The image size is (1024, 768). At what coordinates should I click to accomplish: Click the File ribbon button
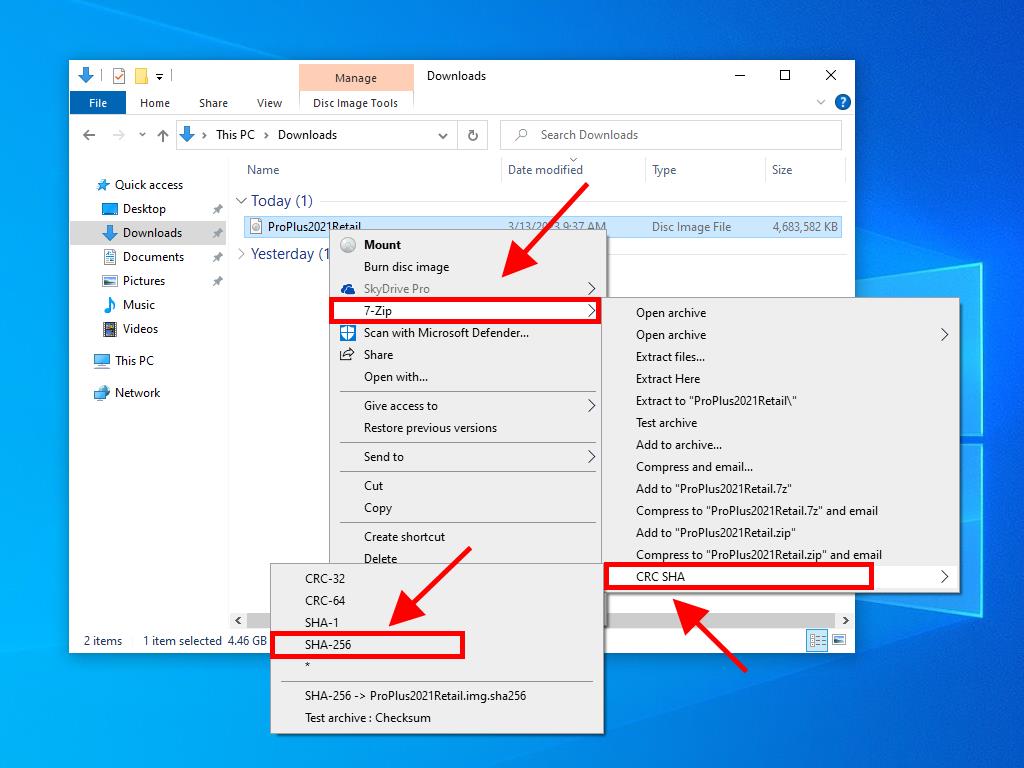[98, 103]
